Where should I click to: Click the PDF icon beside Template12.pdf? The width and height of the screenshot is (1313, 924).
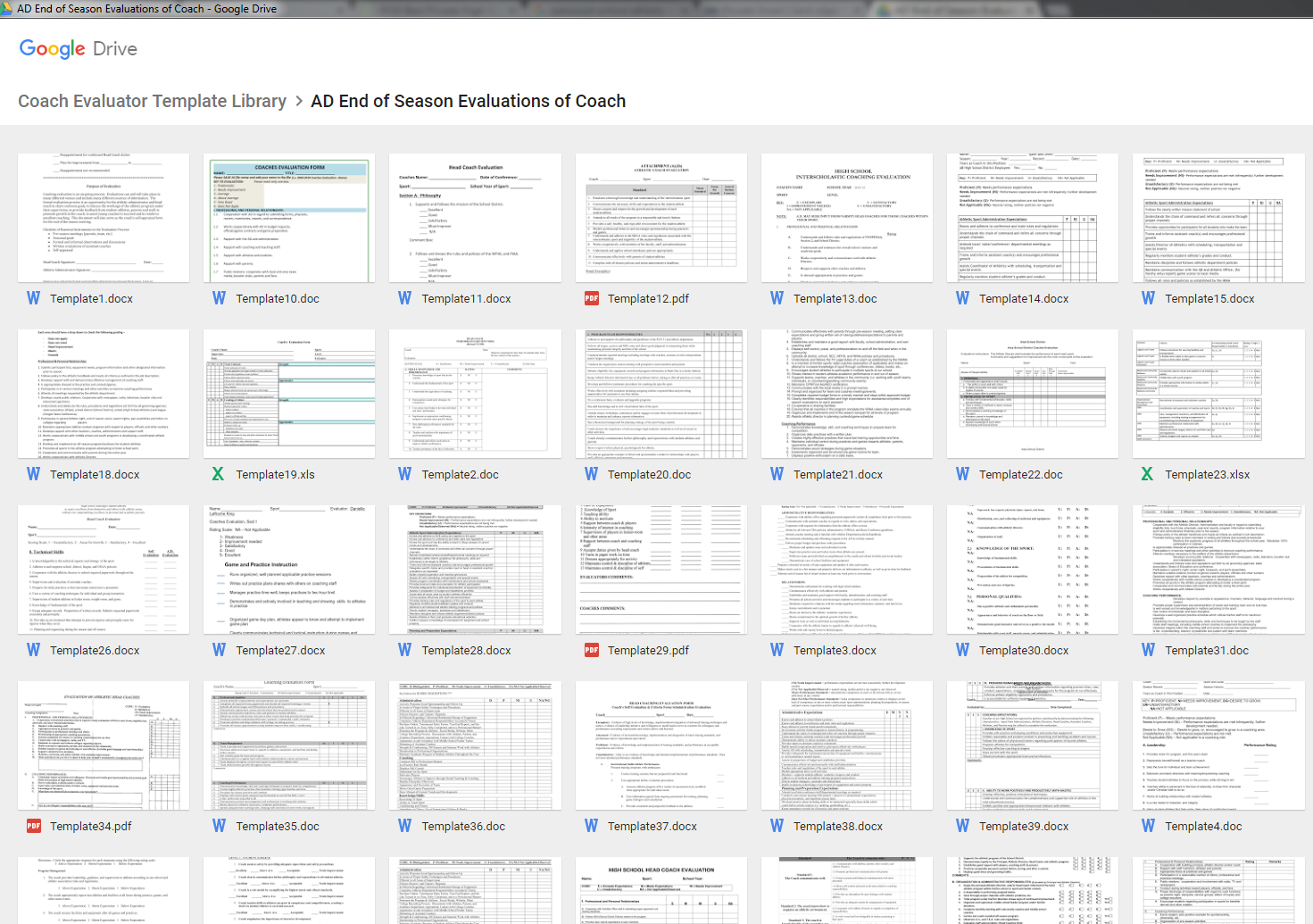click(x=591, y=298)
